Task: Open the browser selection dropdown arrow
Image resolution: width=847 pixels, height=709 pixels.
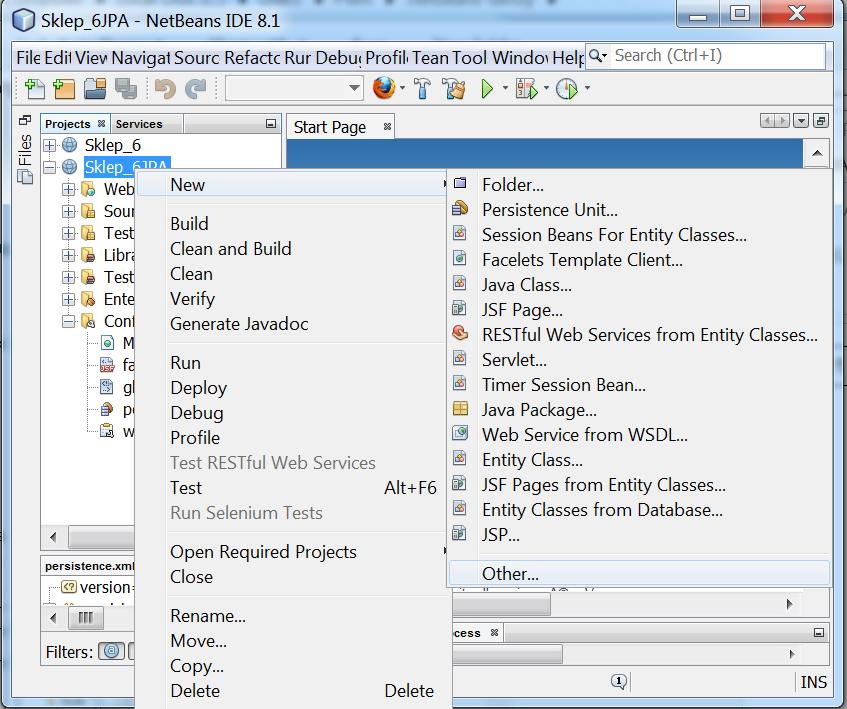Action: pos(402,88)
